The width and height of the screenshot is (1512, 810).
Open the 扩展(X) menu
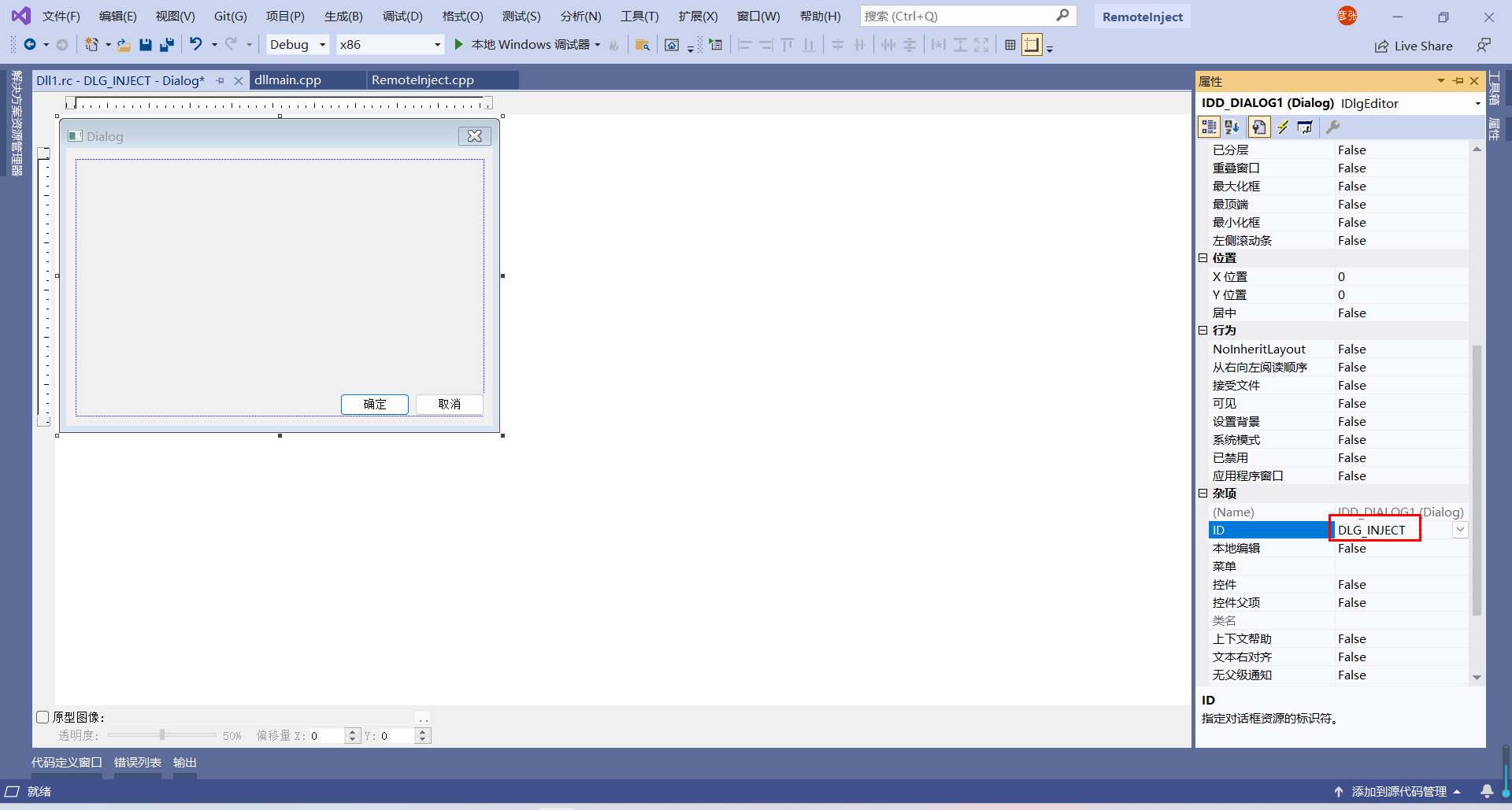pyautogui.click(x=698, y=16)
